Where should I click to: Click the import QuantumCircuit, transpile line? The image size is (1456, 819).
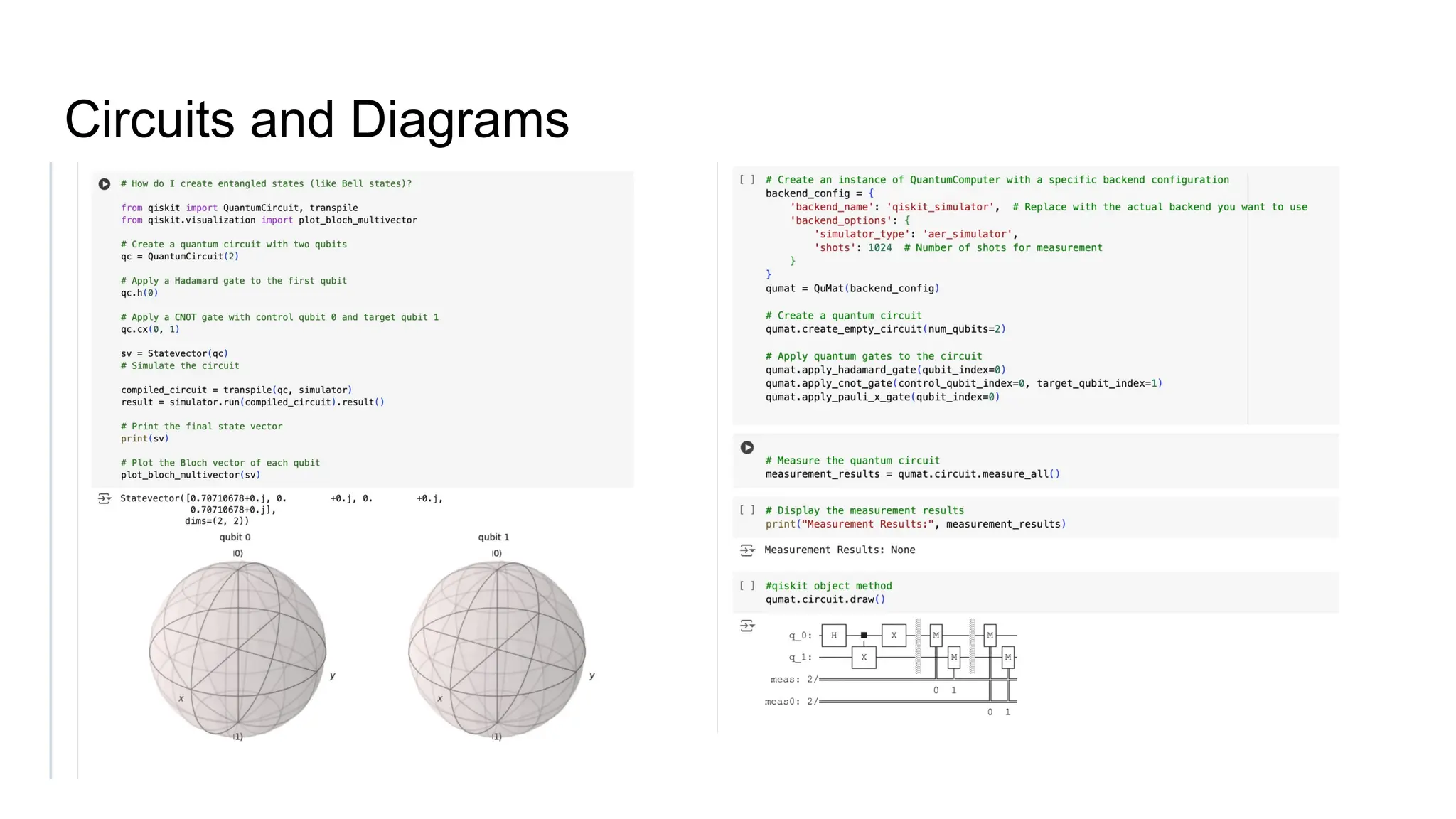[239, 208]
